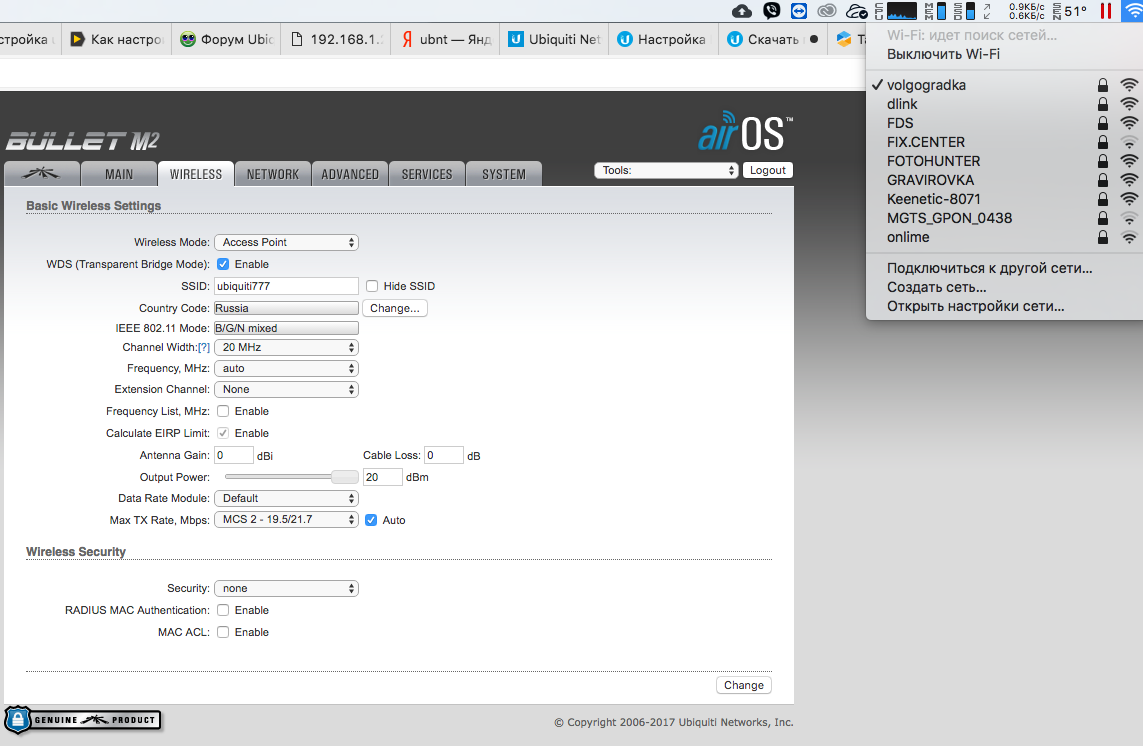Screen dimensions: 1143x746
Task: Click the Channel Width help [?] link
Action: [204, 348]
